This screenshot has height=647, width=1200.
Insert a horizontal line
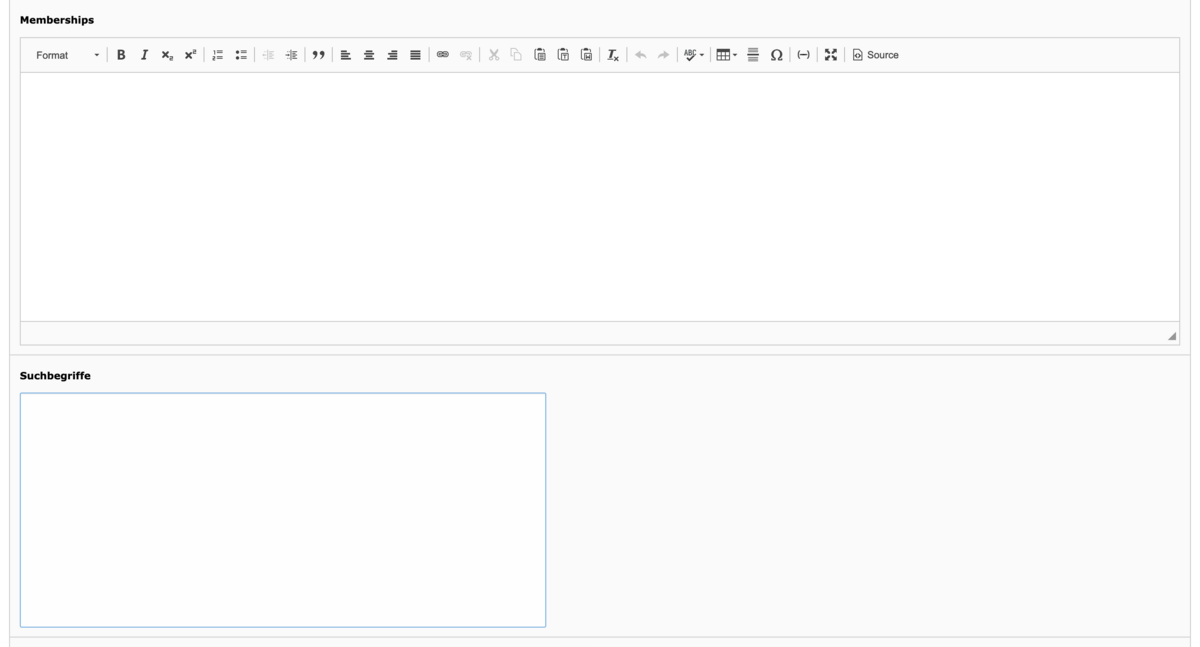753,55
